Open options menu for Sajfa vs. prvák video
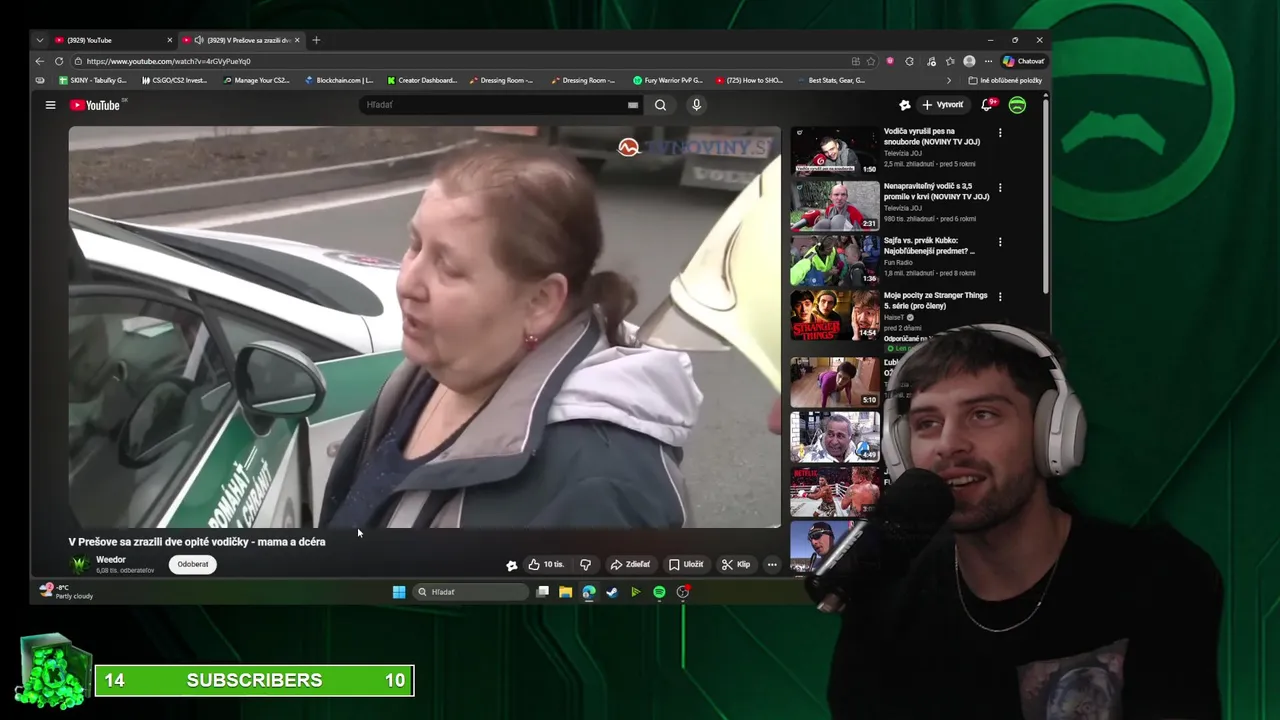Viewport: 1280px width, 720px height. 1000,242
